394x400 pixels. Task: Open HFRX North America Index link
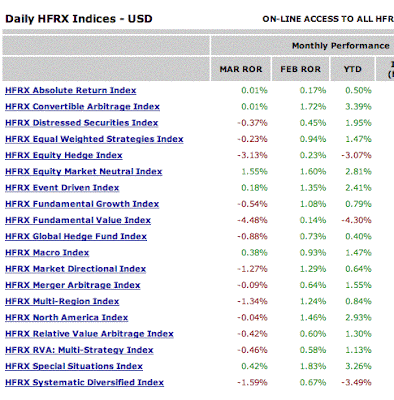(x=67, y=318)
